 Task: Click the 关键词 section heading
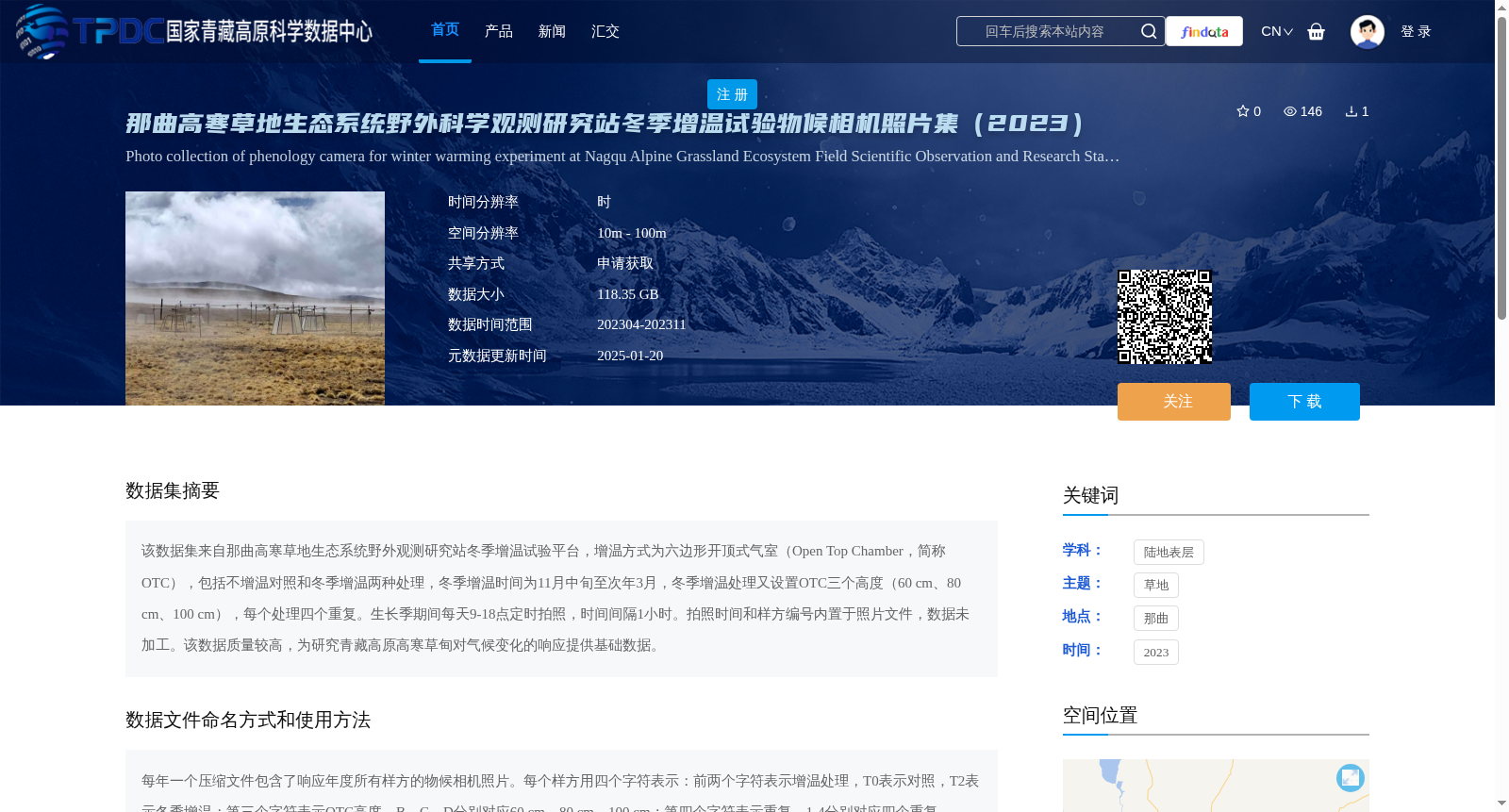(1091, 495)
